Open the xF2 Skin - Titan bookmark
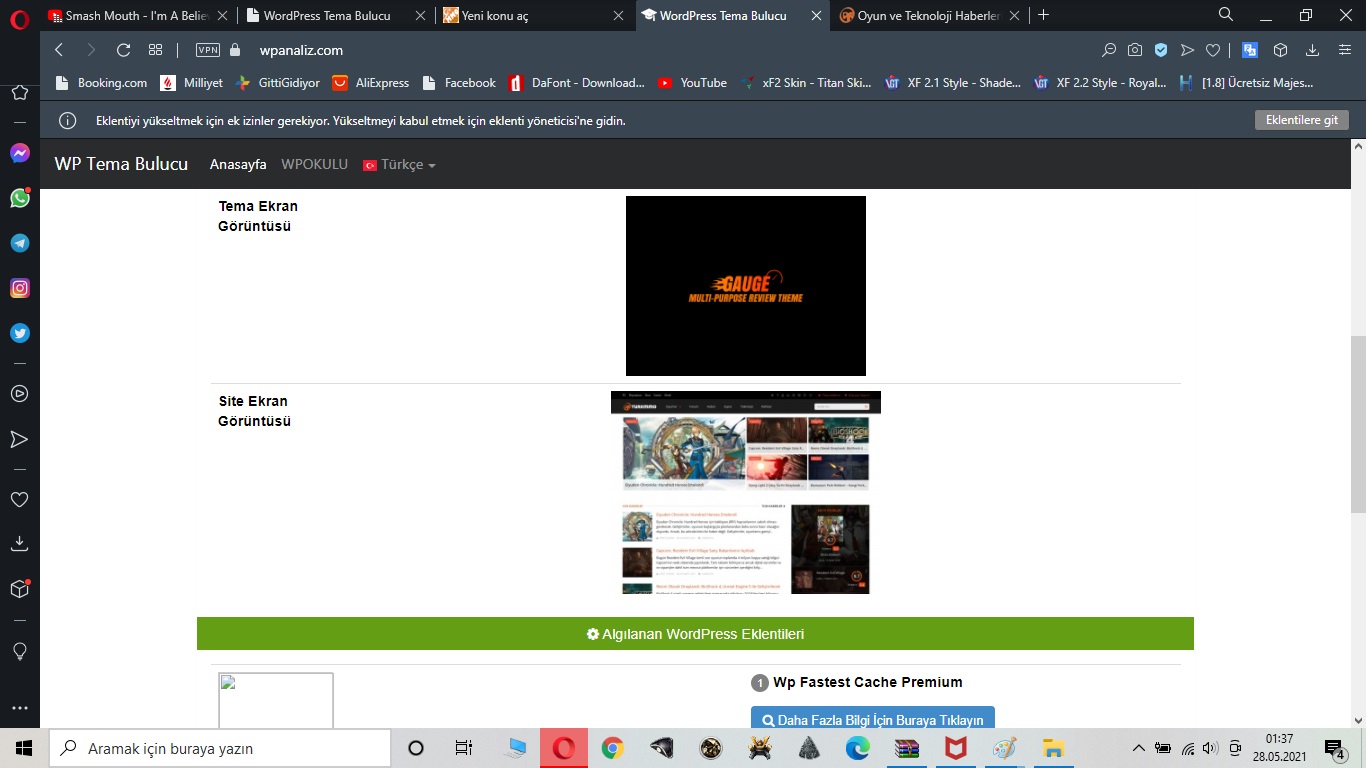 (x=805, y=83)
